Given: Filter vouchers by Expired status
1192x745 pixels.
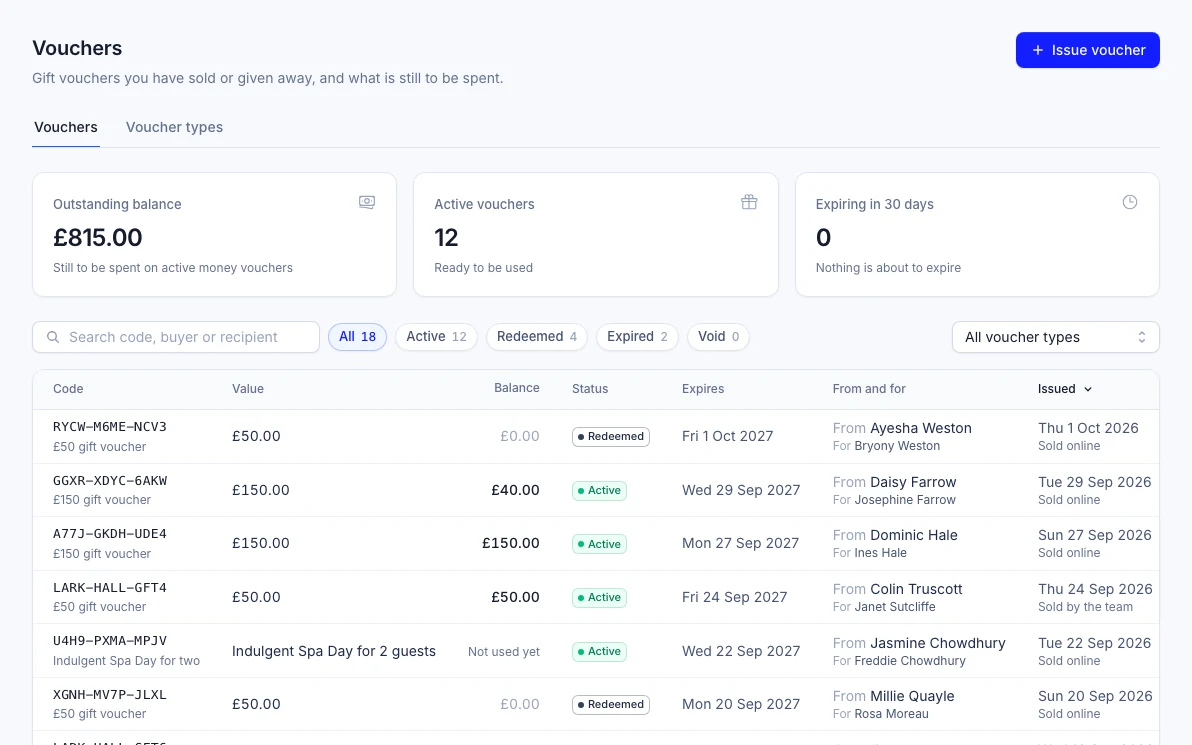Looking at the screenshot, I should (637, 337).
